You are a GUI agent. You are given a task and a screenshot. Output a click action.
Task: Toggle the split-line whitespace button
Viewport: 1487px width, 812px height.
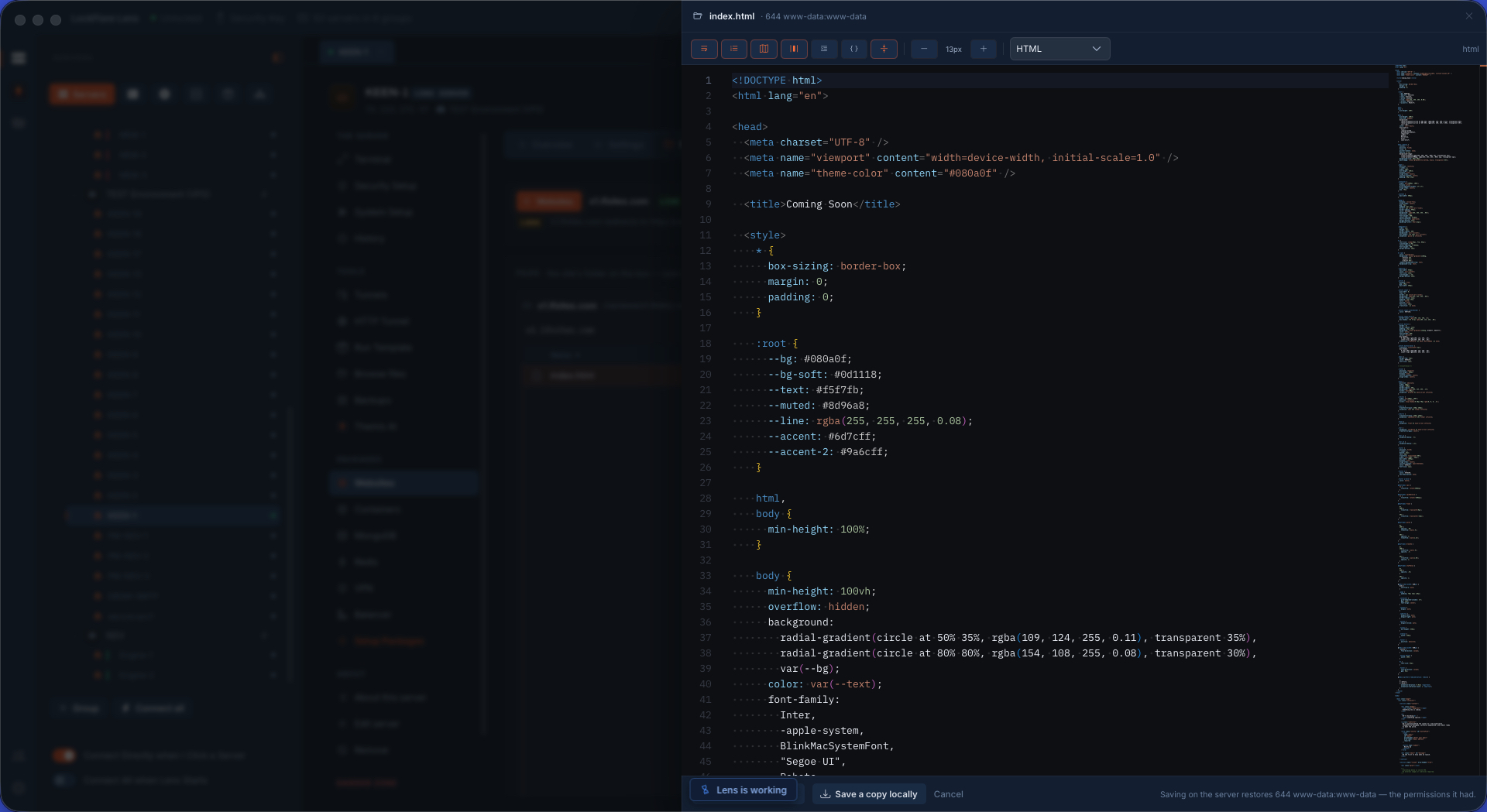pyautogui.click(x=884, y=49)
